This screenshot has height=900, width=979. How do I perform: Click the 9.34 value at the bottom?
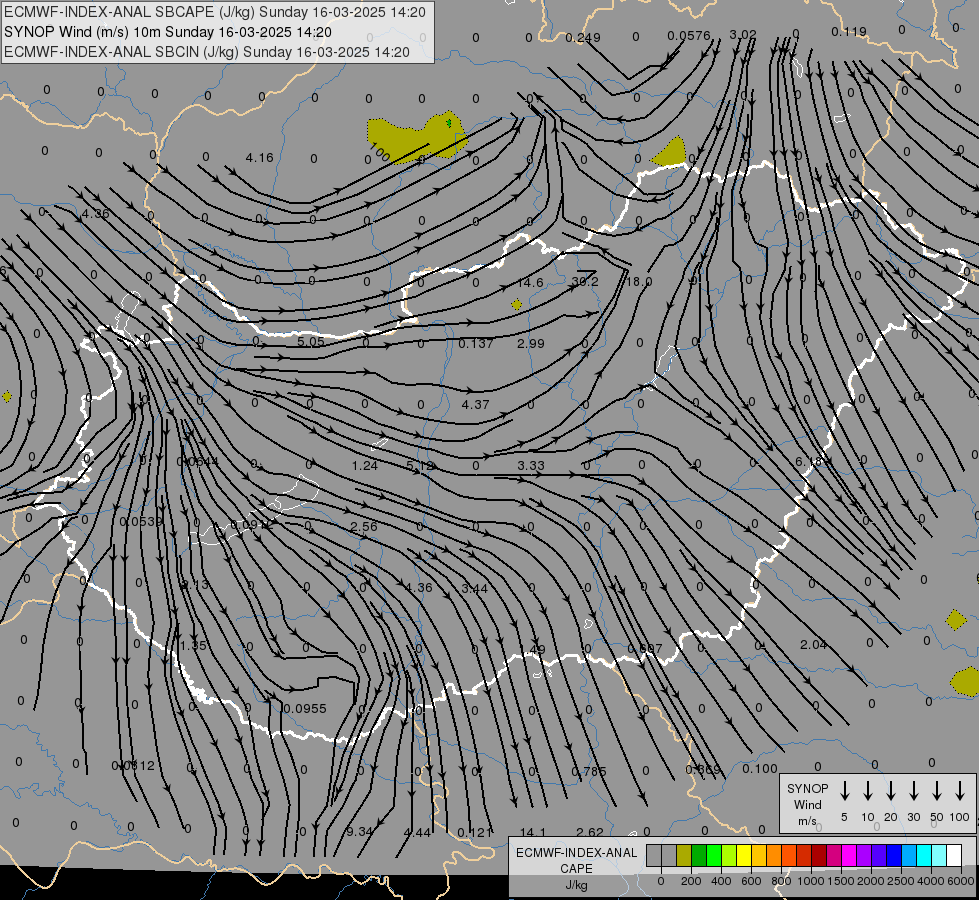click(x=359, y=832)
